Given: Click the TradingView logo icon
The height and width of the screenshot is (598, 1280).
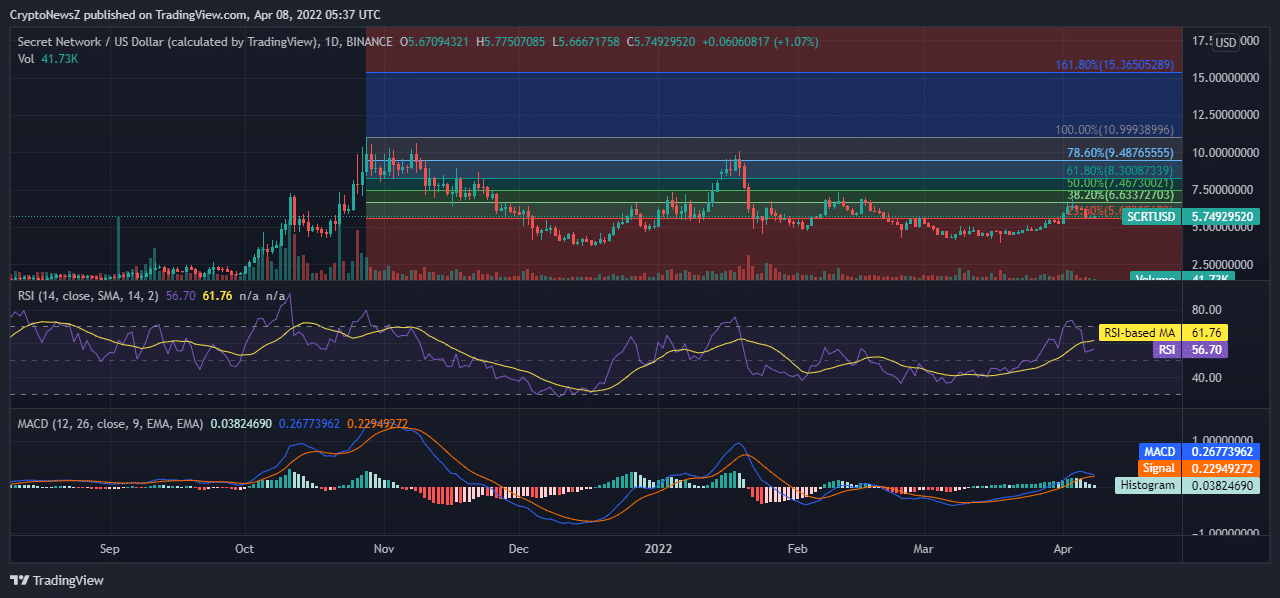Looking at the screenshot, I should pos(19,580).
